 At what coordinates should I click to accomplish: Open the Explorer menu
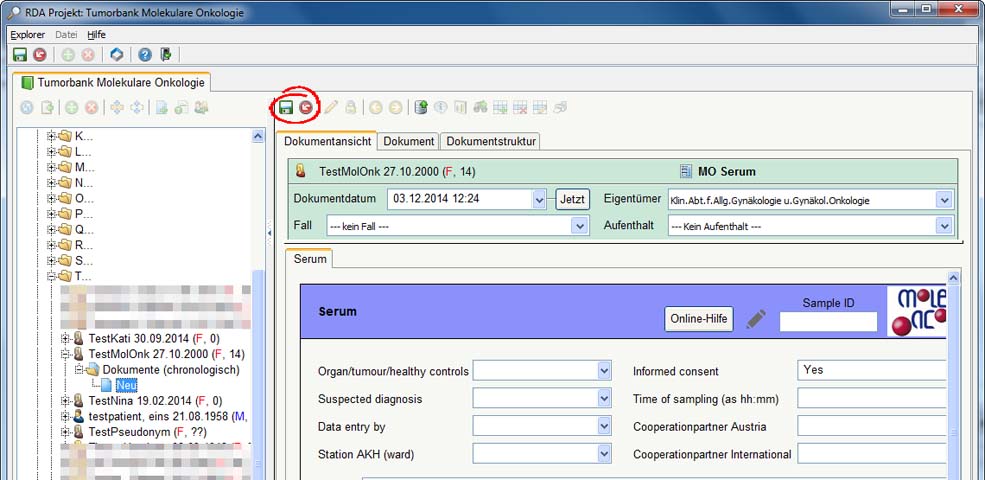click(27, 34)
